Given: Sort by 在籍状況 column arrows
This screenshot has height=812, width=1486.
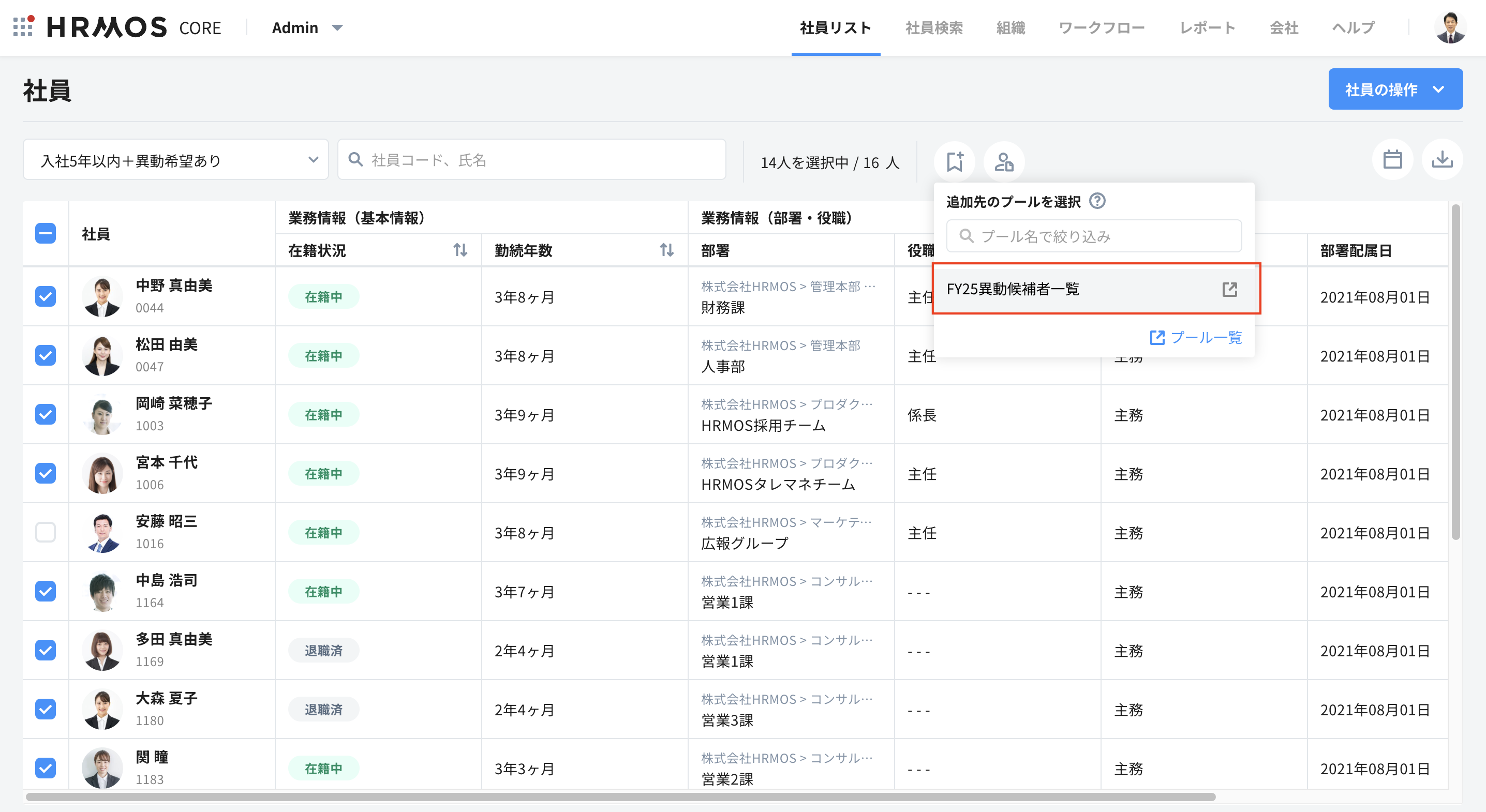Looking at the screenshot, I should pyautogui.click(x=460, y=250).
